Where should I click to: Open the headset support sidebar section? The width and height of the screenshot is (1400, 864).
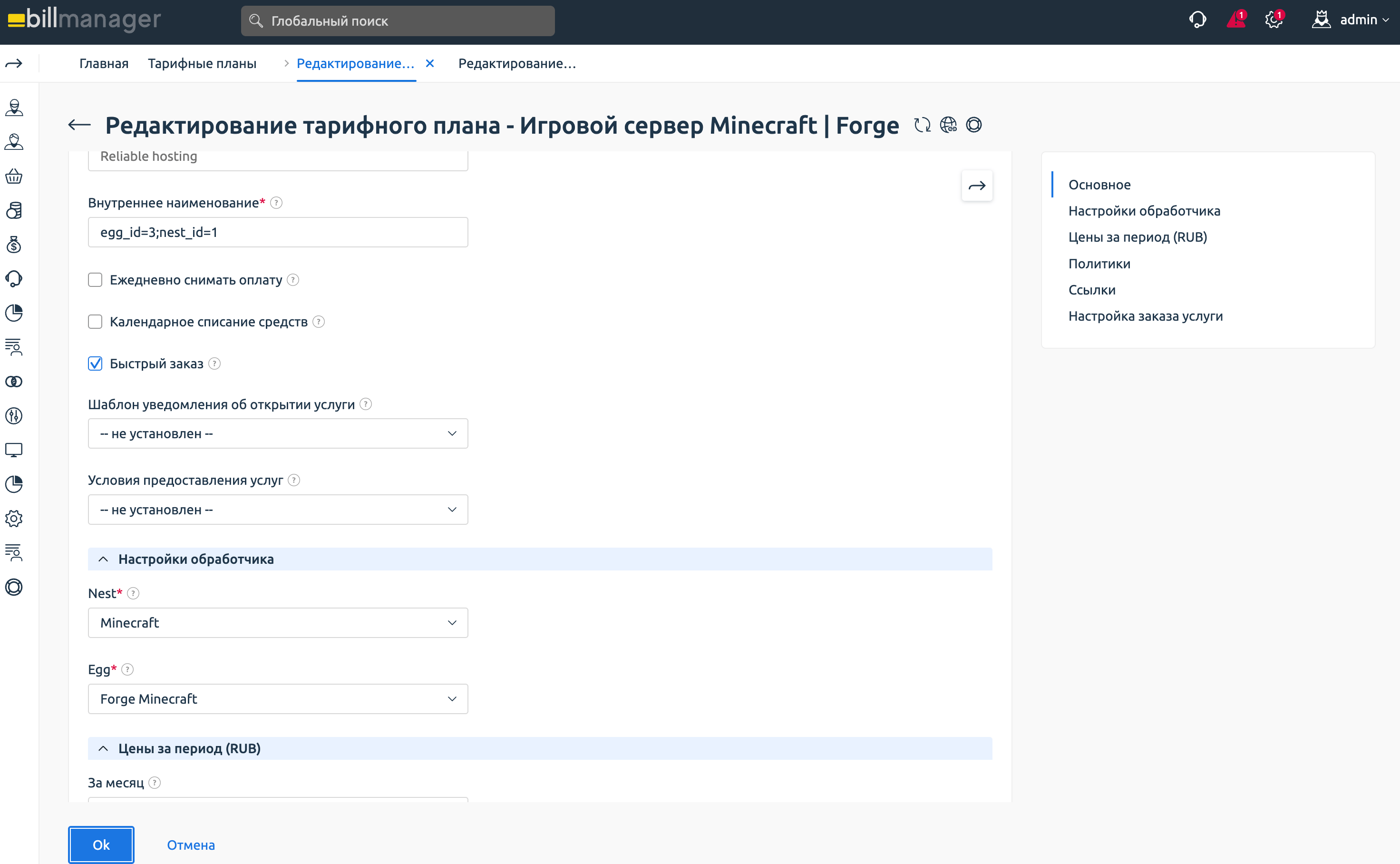point(14,279)
